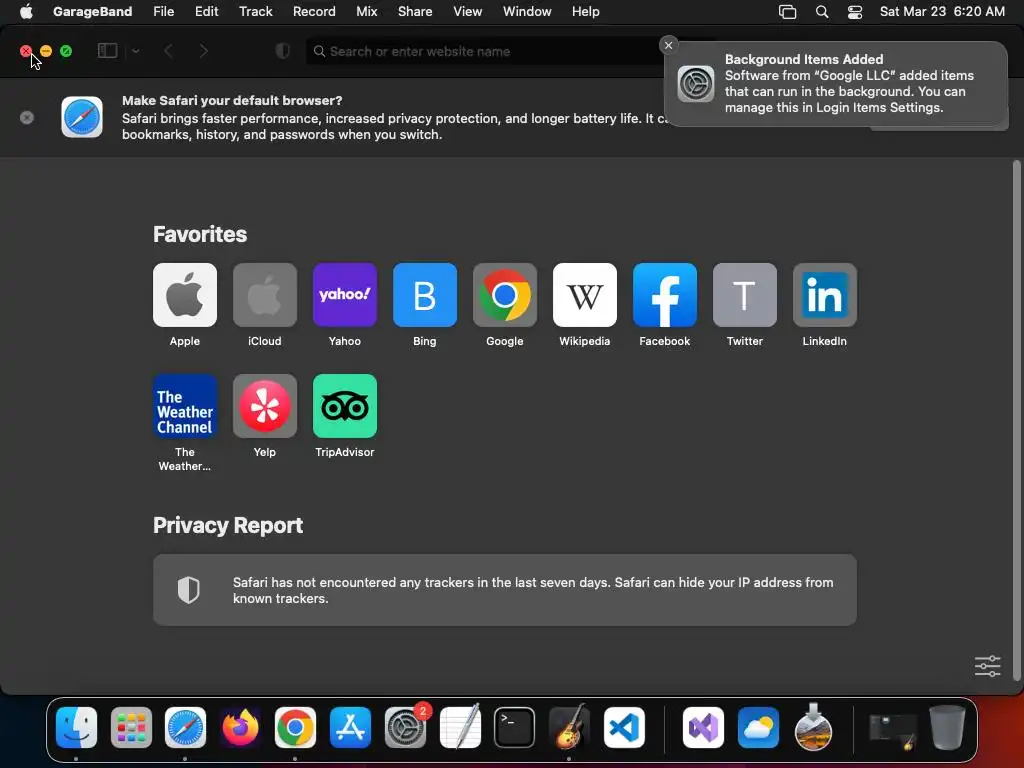Dismiss the Background Items Added notification
This screenshot has width=1024, height=768.
668,45
